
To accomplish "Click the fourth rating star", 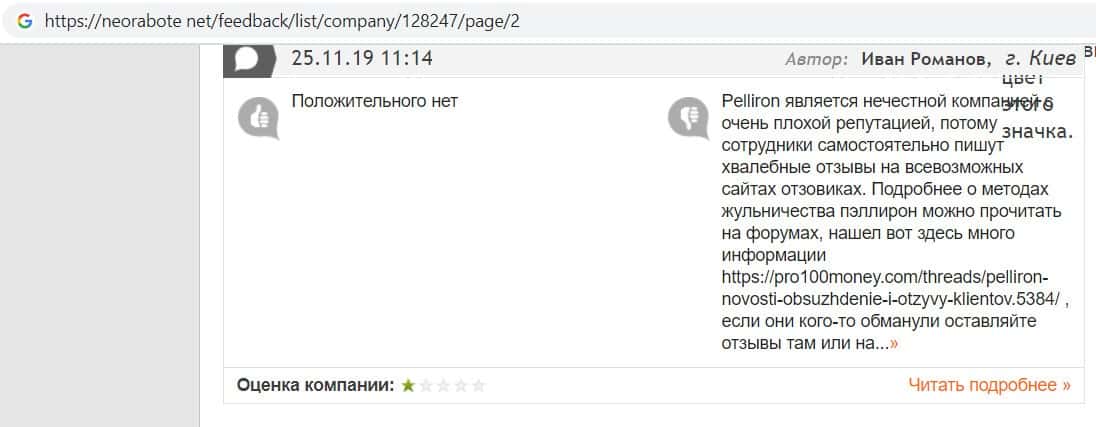I will [x=461, y=385].
